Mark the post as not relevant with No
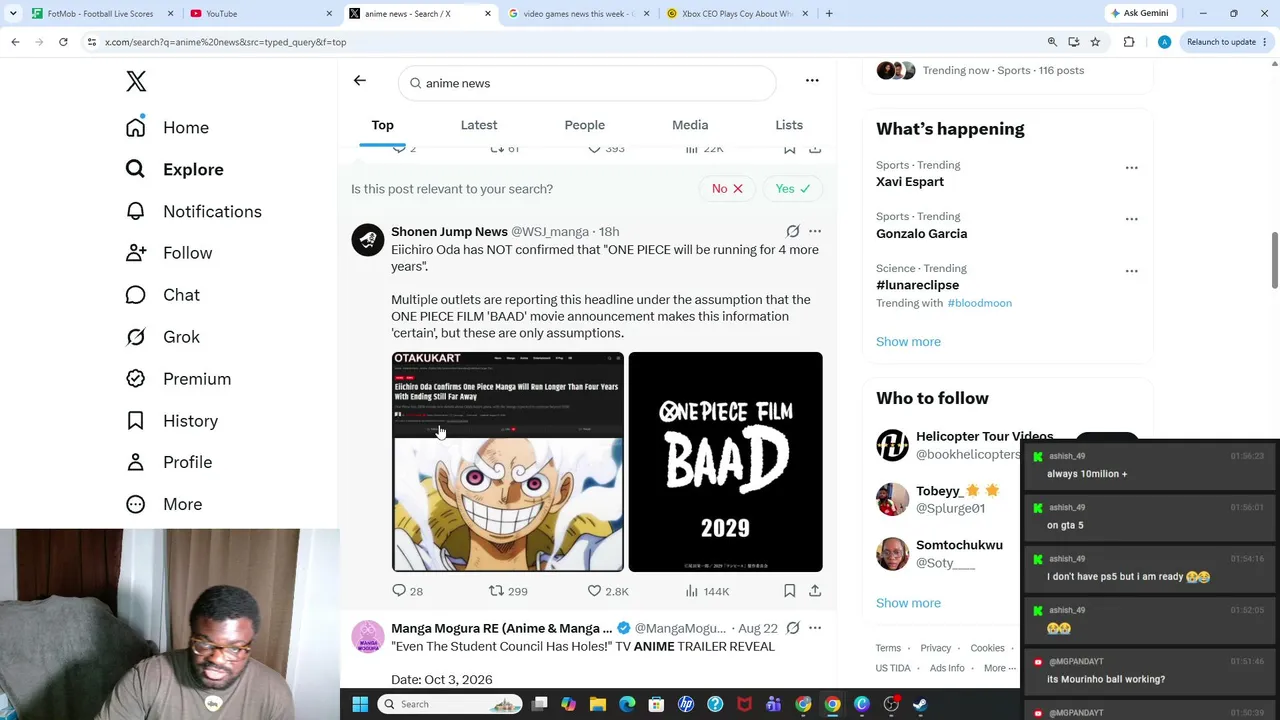The height and width of the screenshot is (720, 1280). point(727,189)
